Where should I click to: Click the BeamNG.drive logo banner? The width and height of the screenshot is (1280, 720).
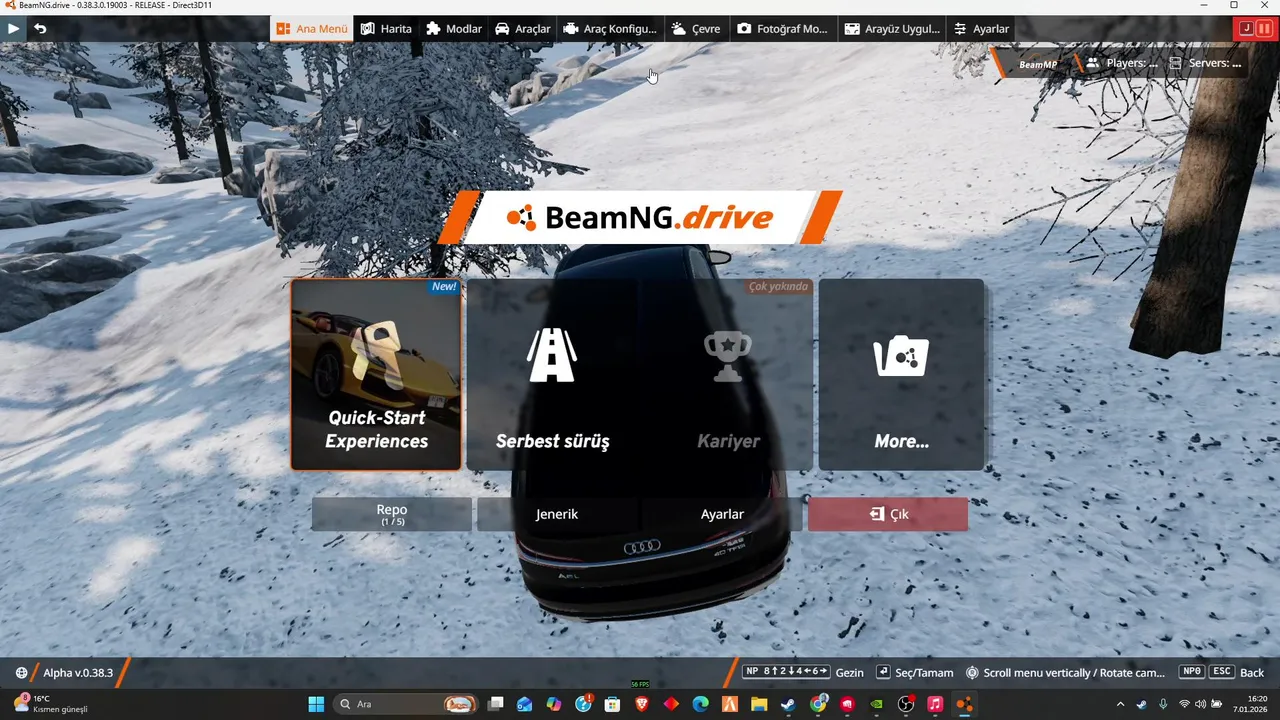coord(640,218)
